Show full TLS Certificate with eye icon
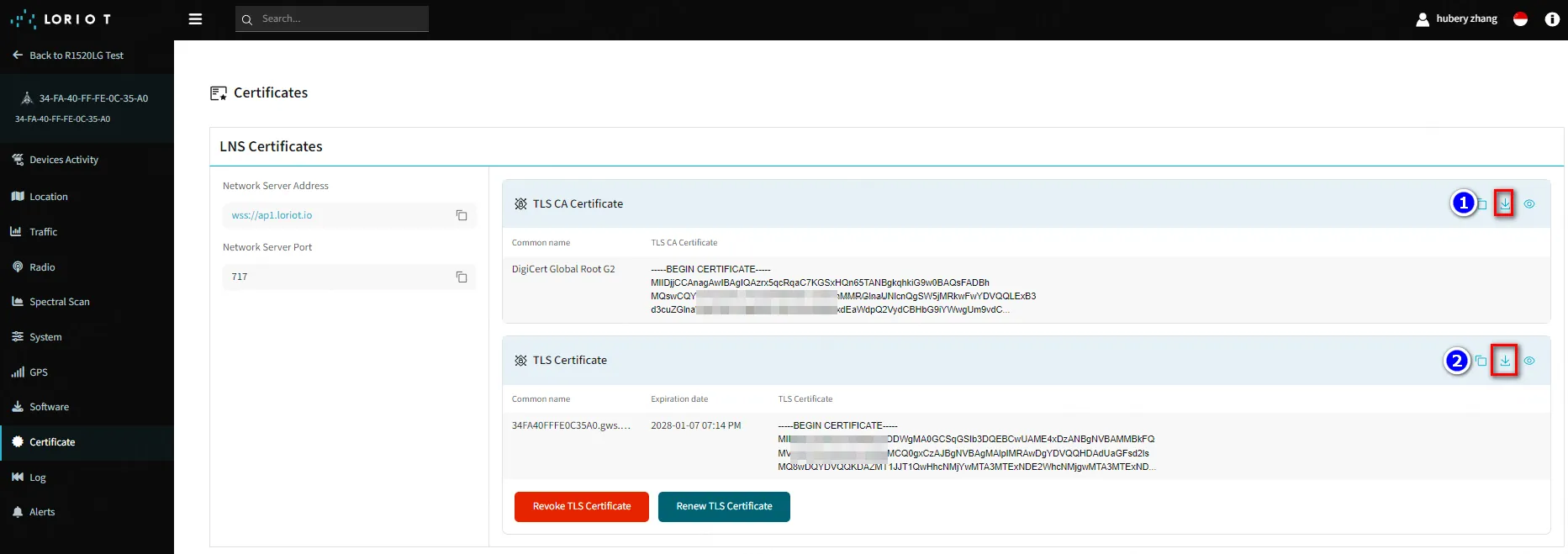Image resolution: width=1568 pixels, height=554 pixels. pyautogui.click(x=1529, y=361)
